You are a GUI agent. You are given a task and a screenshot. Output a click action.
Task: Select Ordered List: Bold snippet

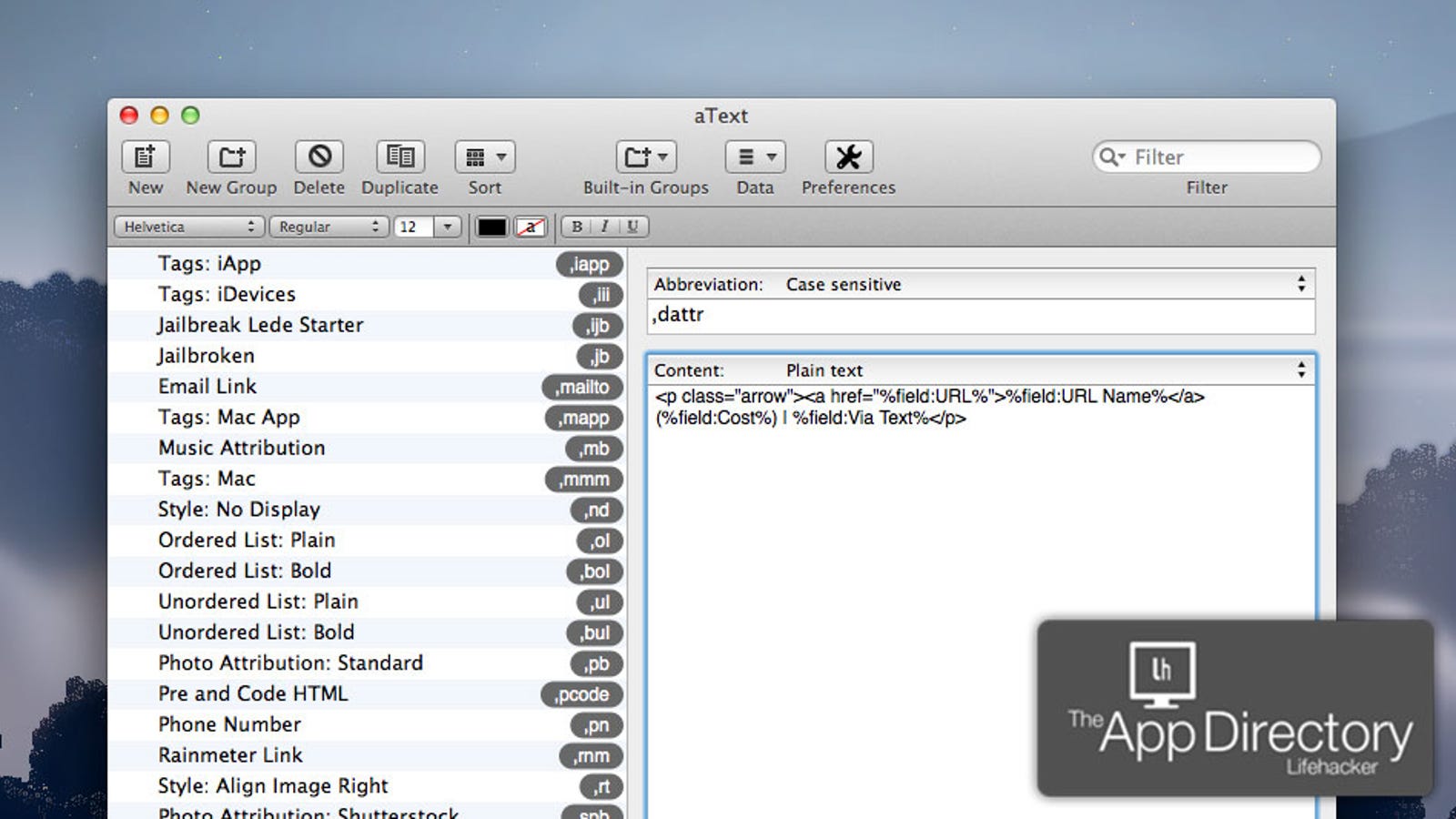point(367,571)
